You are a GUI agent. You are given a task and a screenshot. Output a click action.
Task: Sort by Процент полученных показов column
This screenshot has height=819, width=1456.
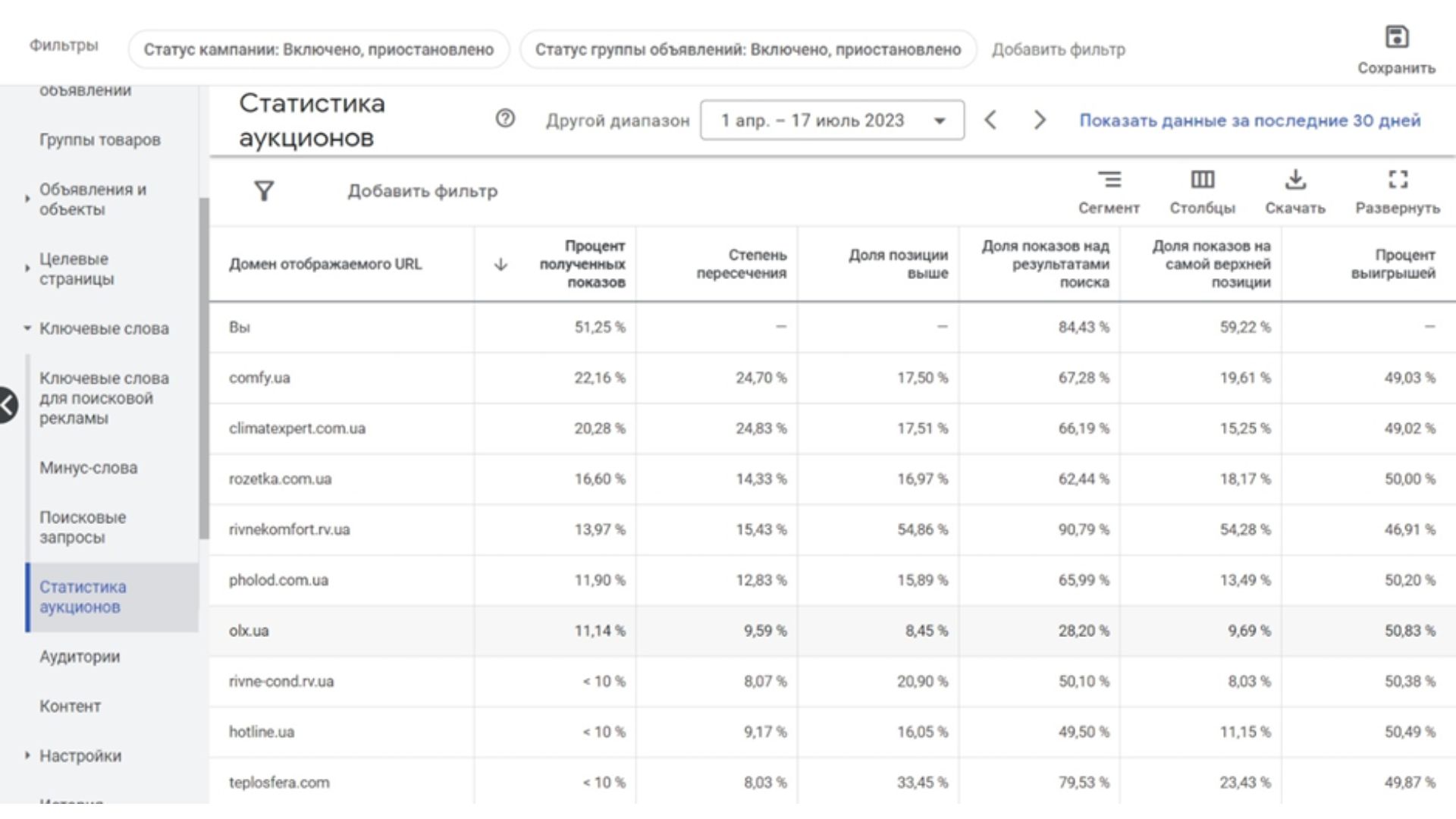tap(582, 264)
